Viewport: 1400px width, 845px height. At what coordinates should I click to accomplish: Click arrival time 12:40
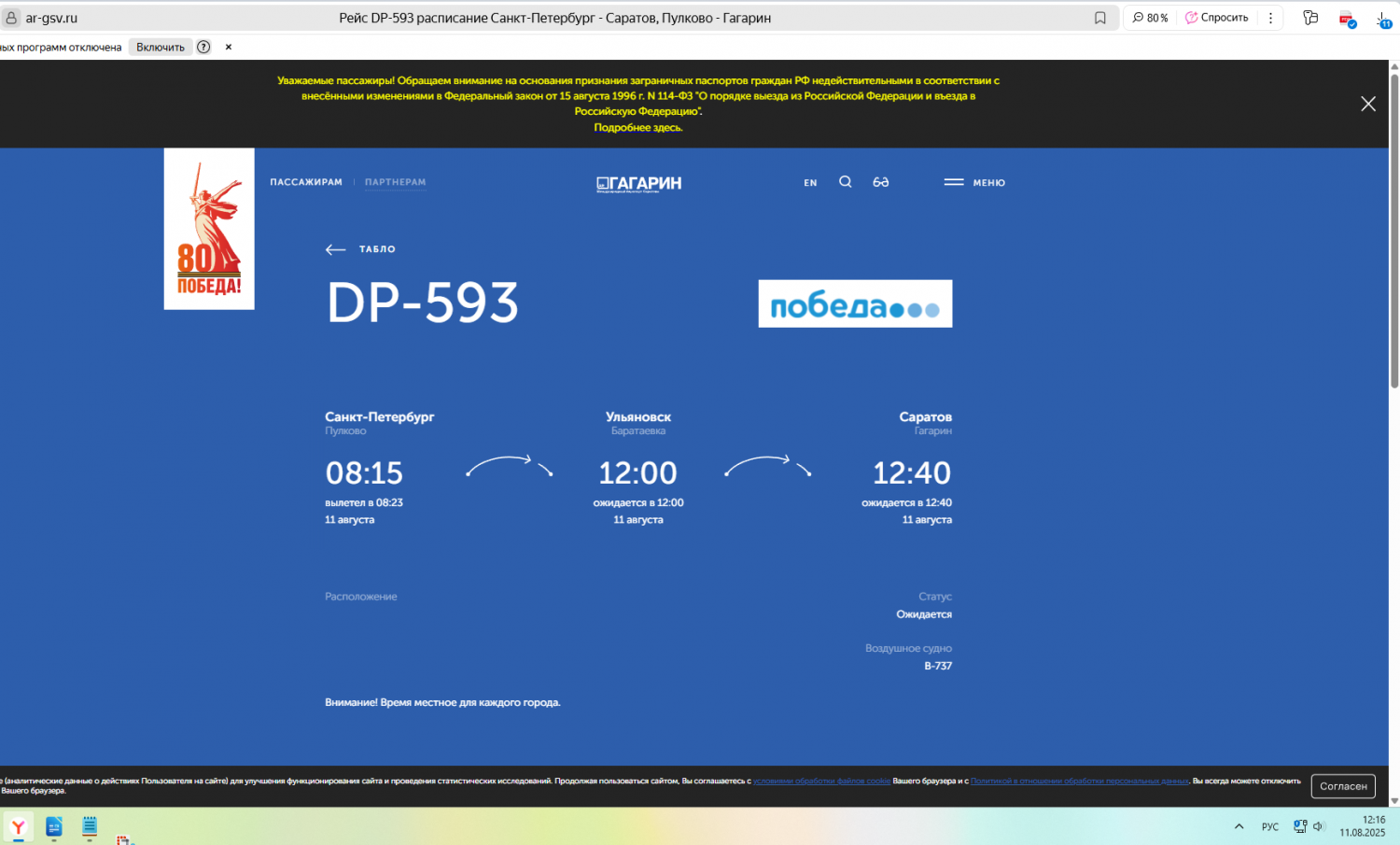[x=912, y=473]
